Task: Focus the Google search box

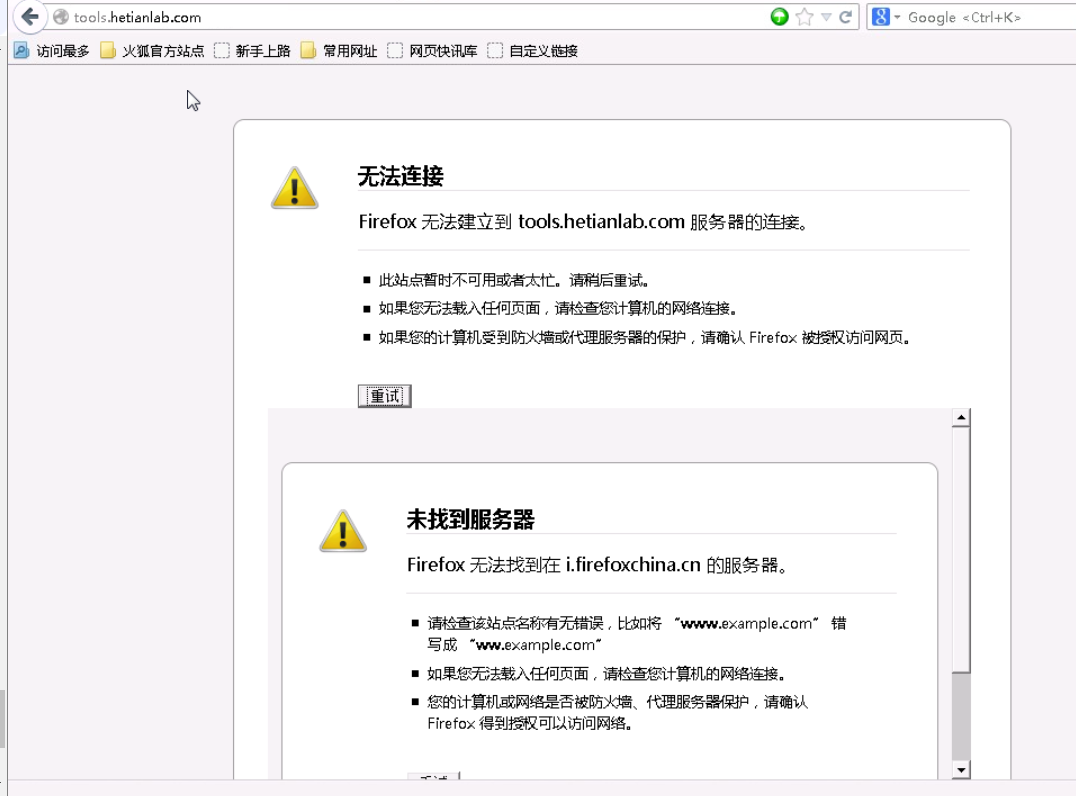Action: tap(988, 17)
